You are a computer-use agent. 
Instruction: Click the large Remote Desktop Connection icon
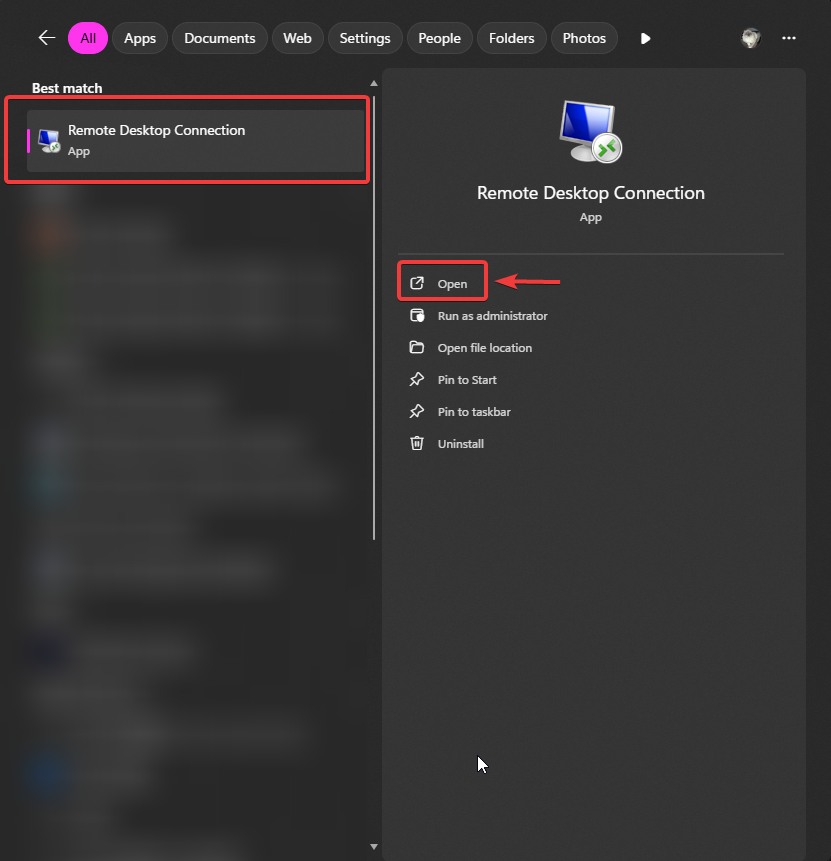[590, 131]
